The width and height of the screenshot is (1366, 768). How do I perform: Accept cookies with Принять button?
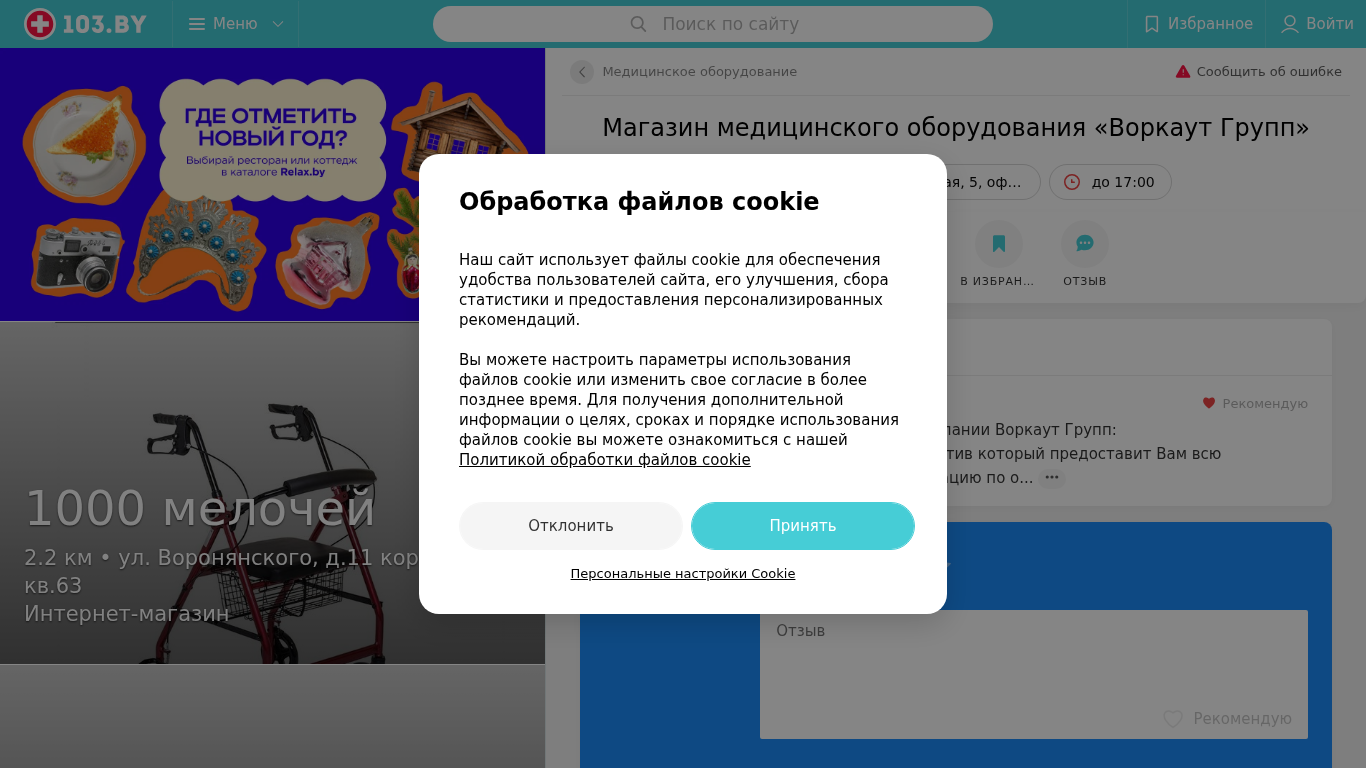(803, 526)
